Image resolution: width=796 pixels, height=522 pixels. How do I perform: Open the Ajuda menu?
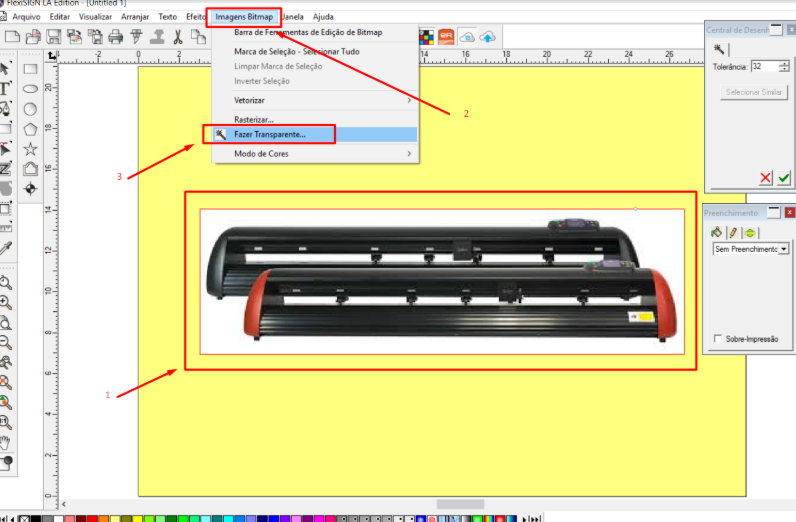323,17
